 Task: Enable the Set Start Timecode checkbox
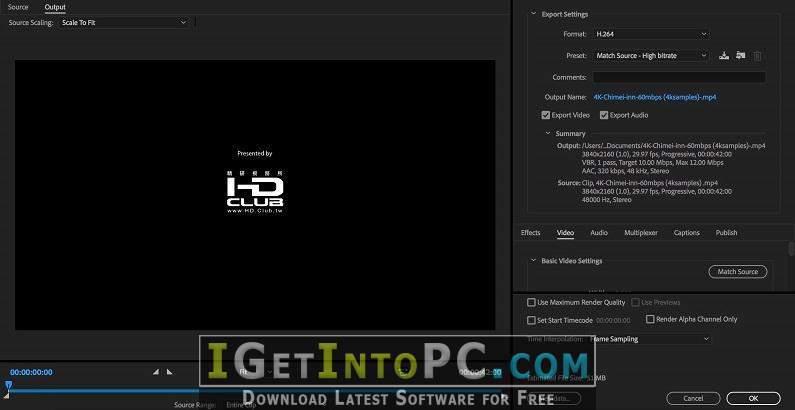point(531,320)
